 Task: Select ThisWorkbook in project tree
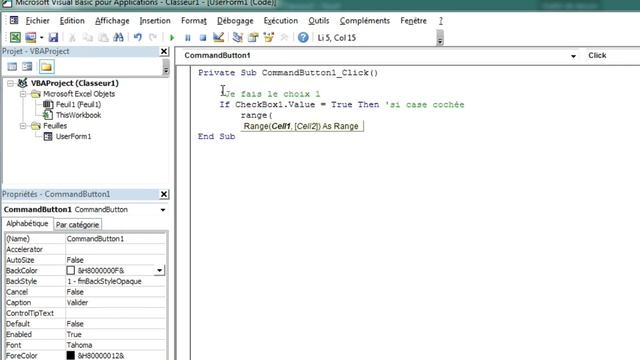pyautogui.click(x=78, y=115)
